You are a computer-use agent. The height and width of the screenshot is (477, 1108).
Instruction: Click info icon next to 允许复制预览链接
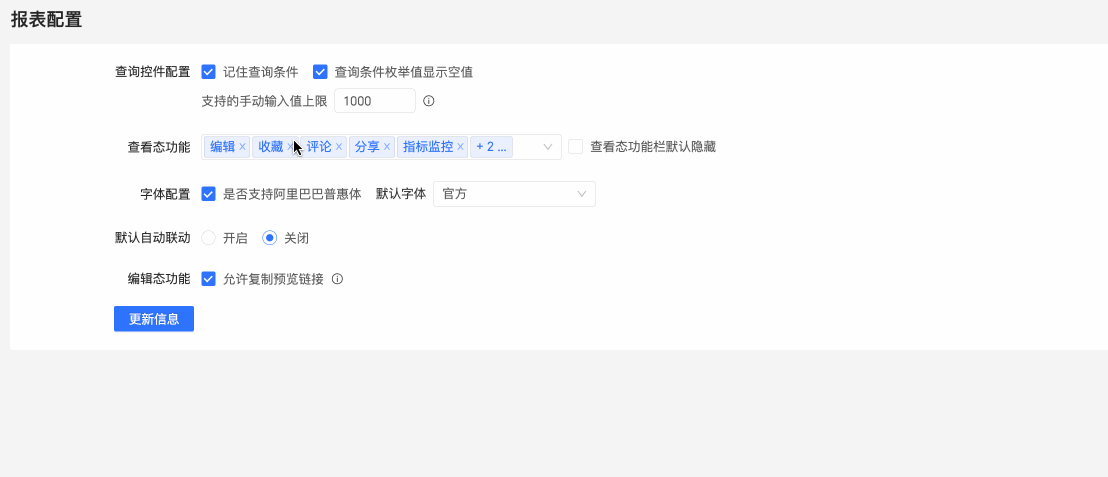[337, 279]
